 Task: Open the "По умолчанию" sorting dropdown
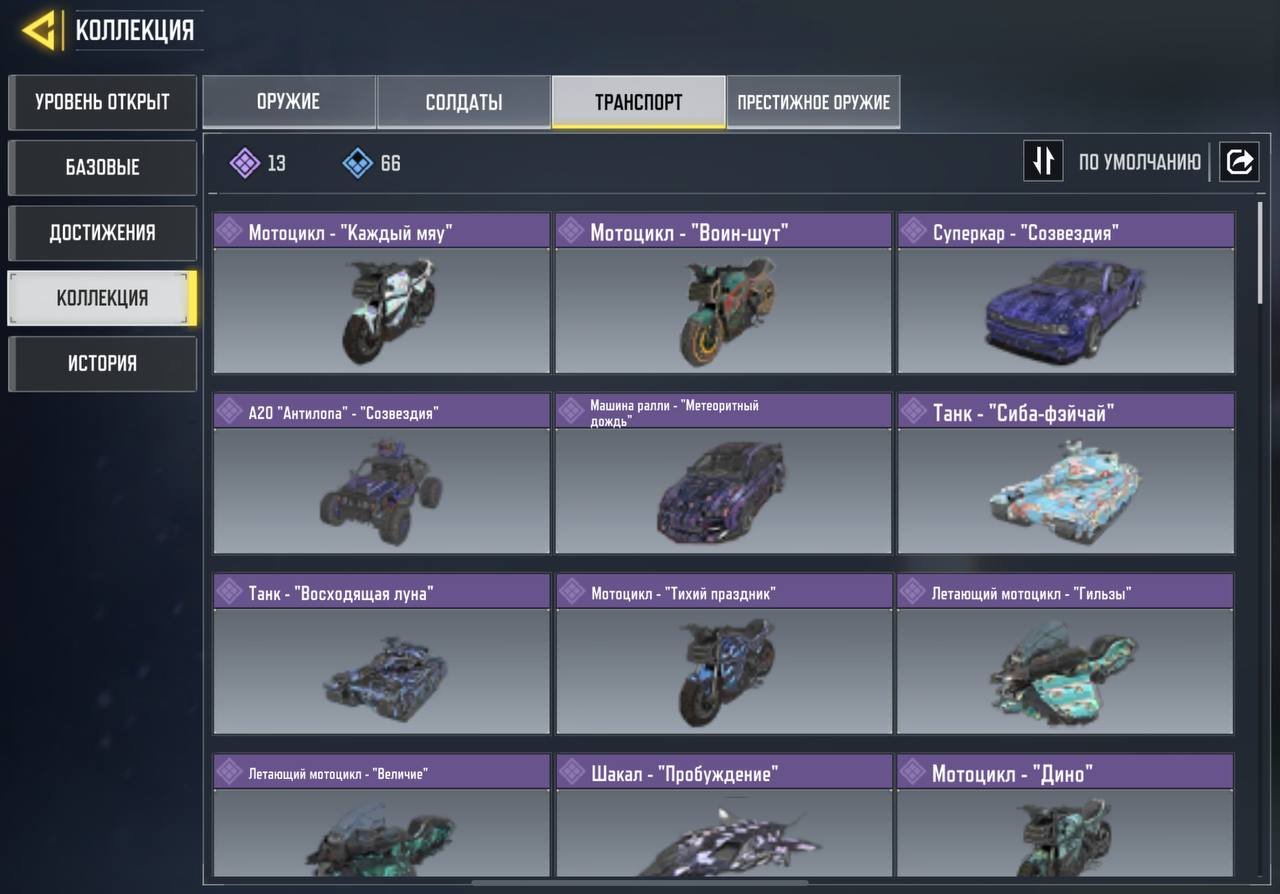click(x=1140, y=161)
